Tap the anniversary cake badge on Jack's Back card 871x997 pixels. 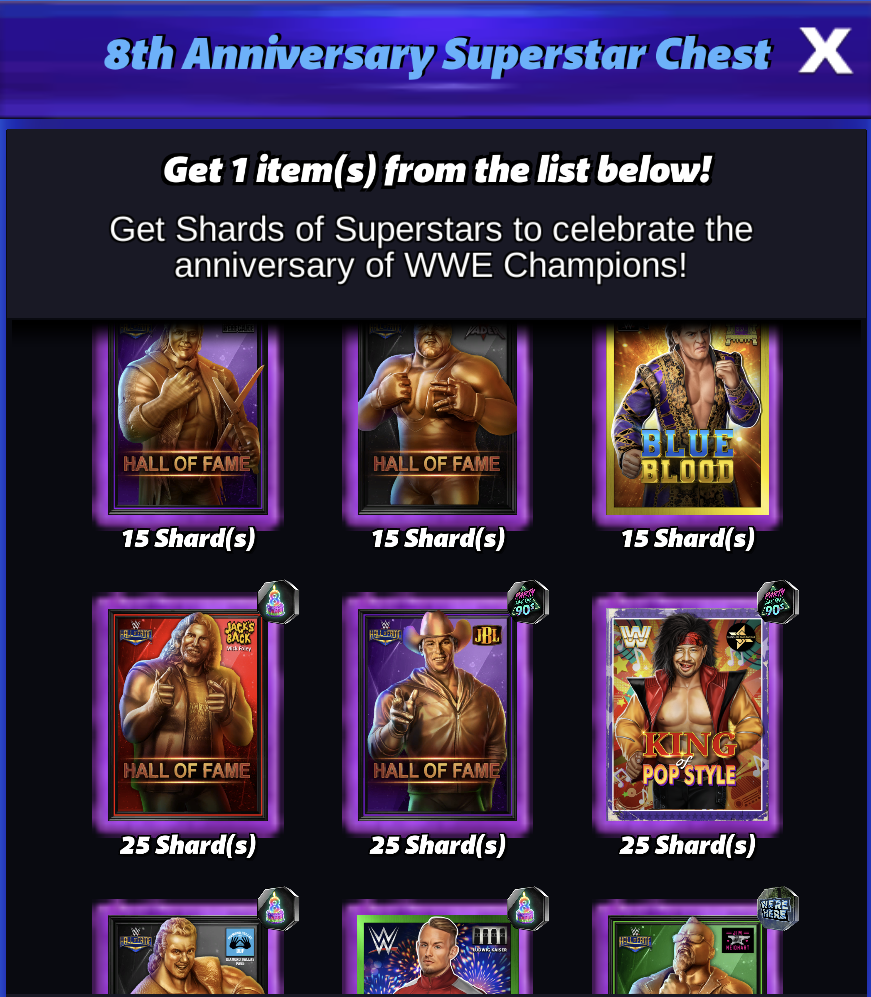(x=278, y=602)
